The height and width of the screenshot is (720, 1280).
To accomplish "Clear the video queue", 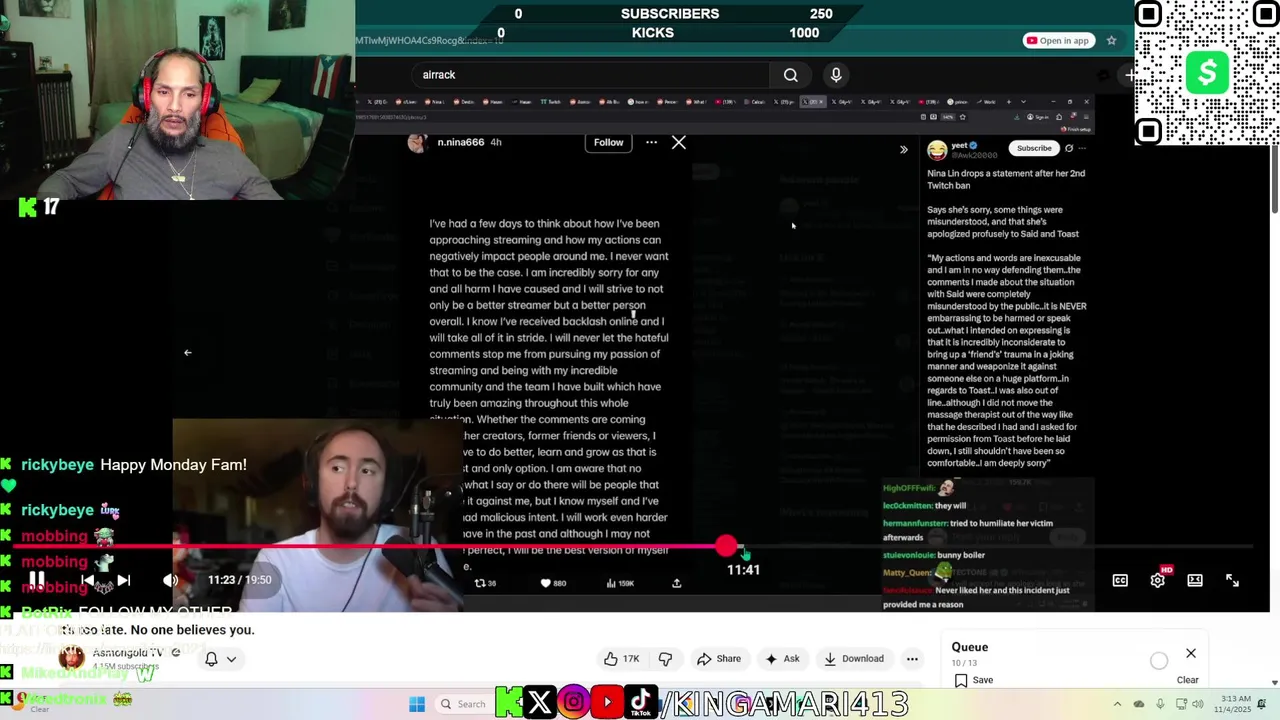I will (1188, 680).
